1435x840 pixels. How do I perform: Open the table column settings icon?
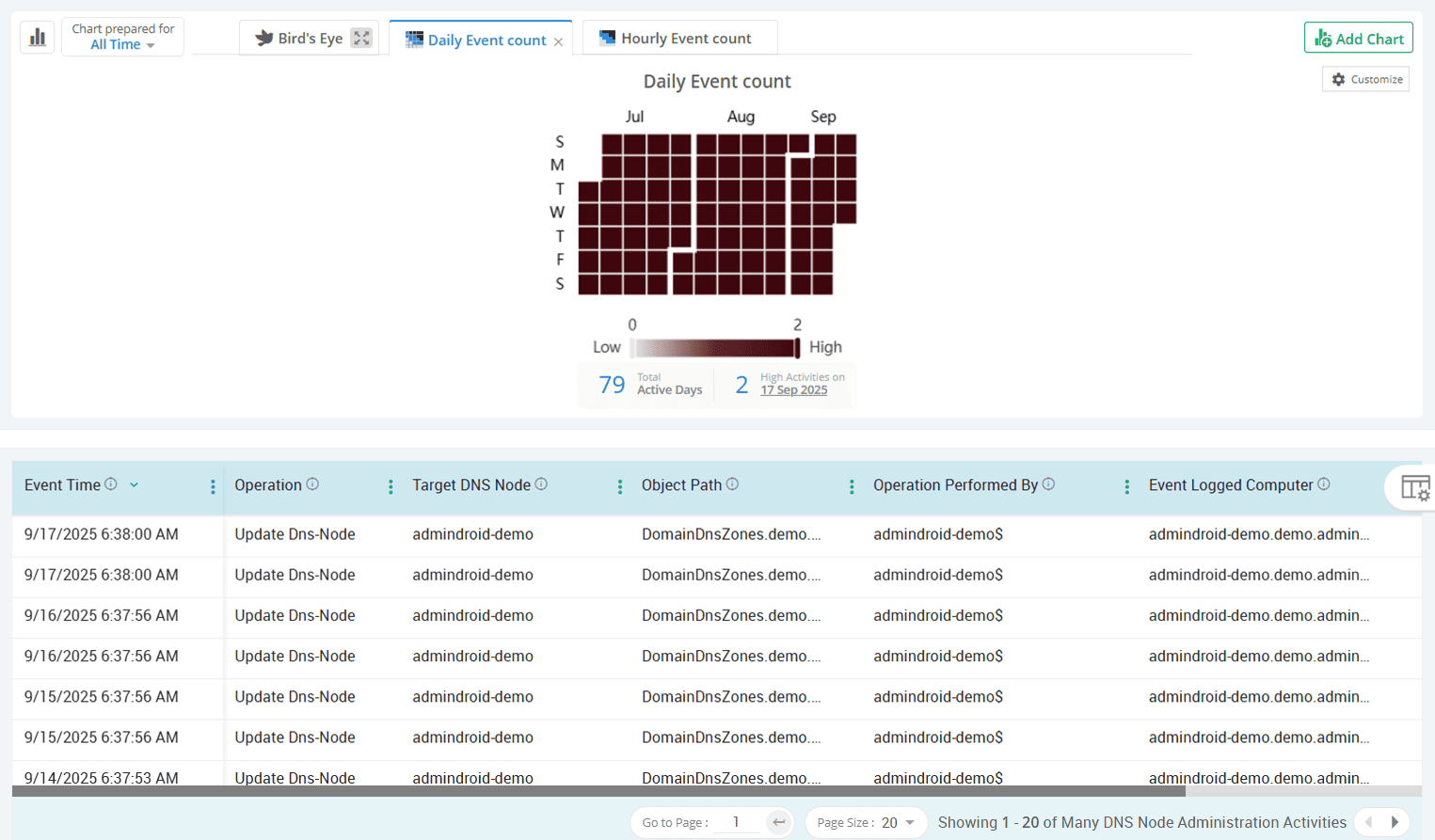[x=1413, y=487]
